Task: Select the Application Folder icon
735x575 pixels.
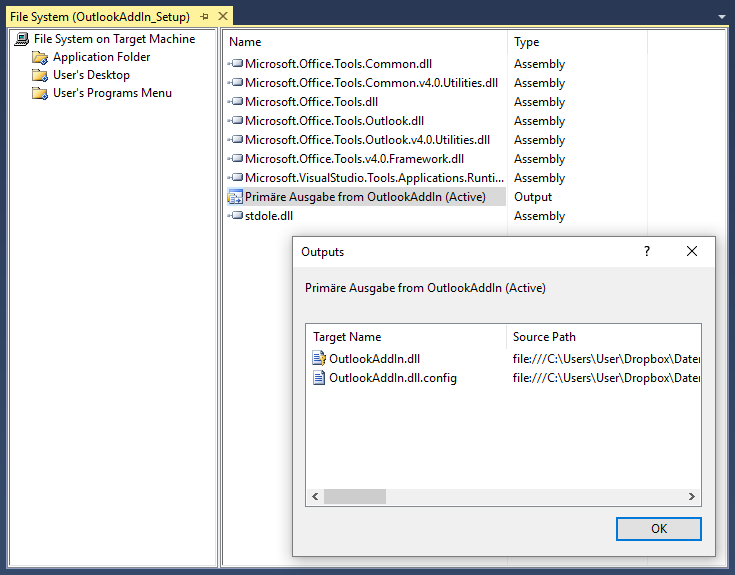Action: tap(40, 57)
